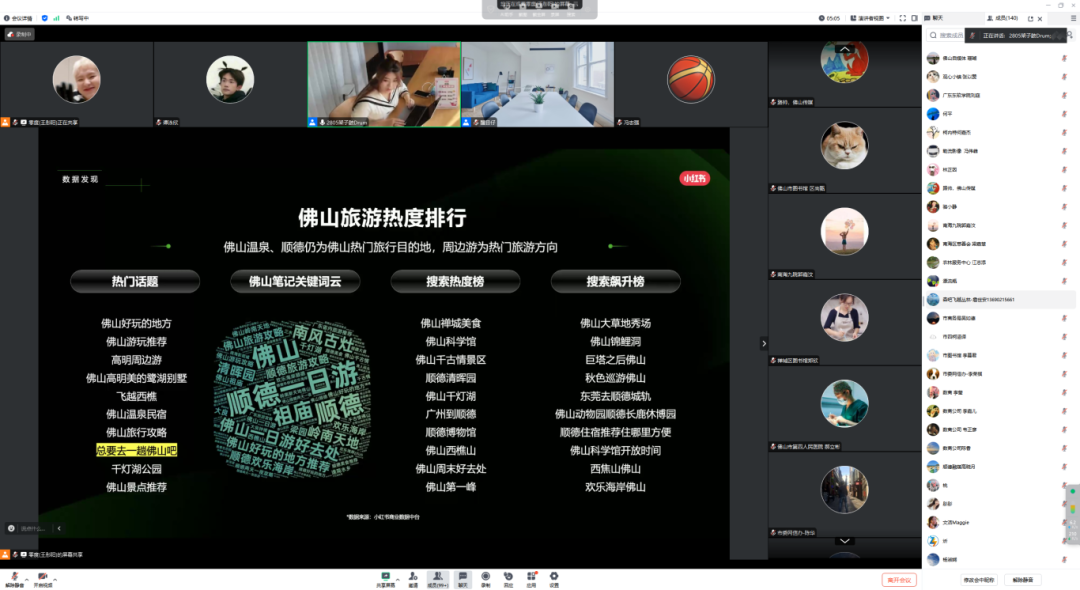Image resolution: width=1080 pixels, height=590 pixels.
Task: Click the cloud recording in-progress indicator
Action: click(x=19, y=34)
